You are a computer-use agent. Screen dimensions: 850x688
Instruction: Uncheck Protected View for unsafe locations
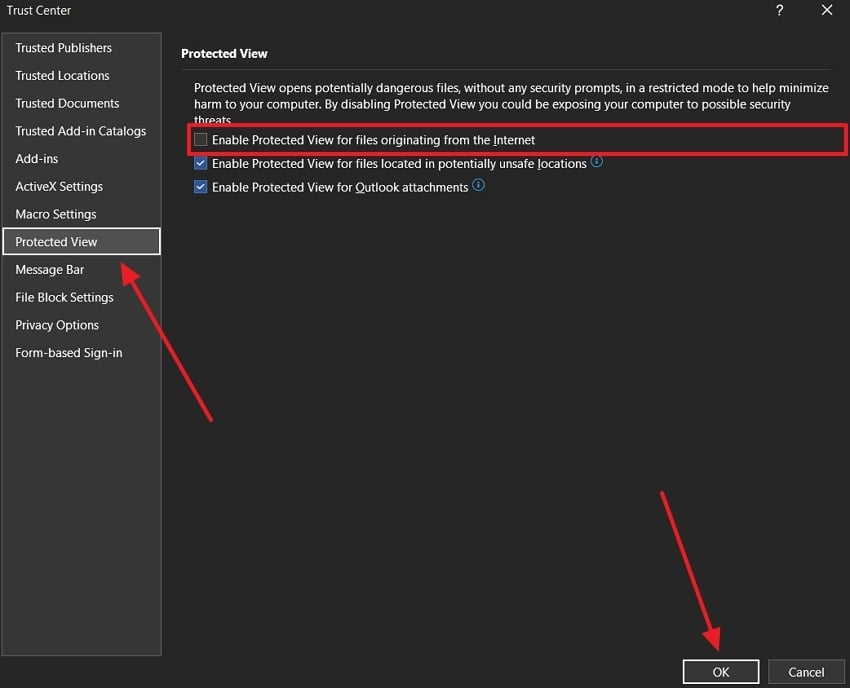(x=201, y=163)
